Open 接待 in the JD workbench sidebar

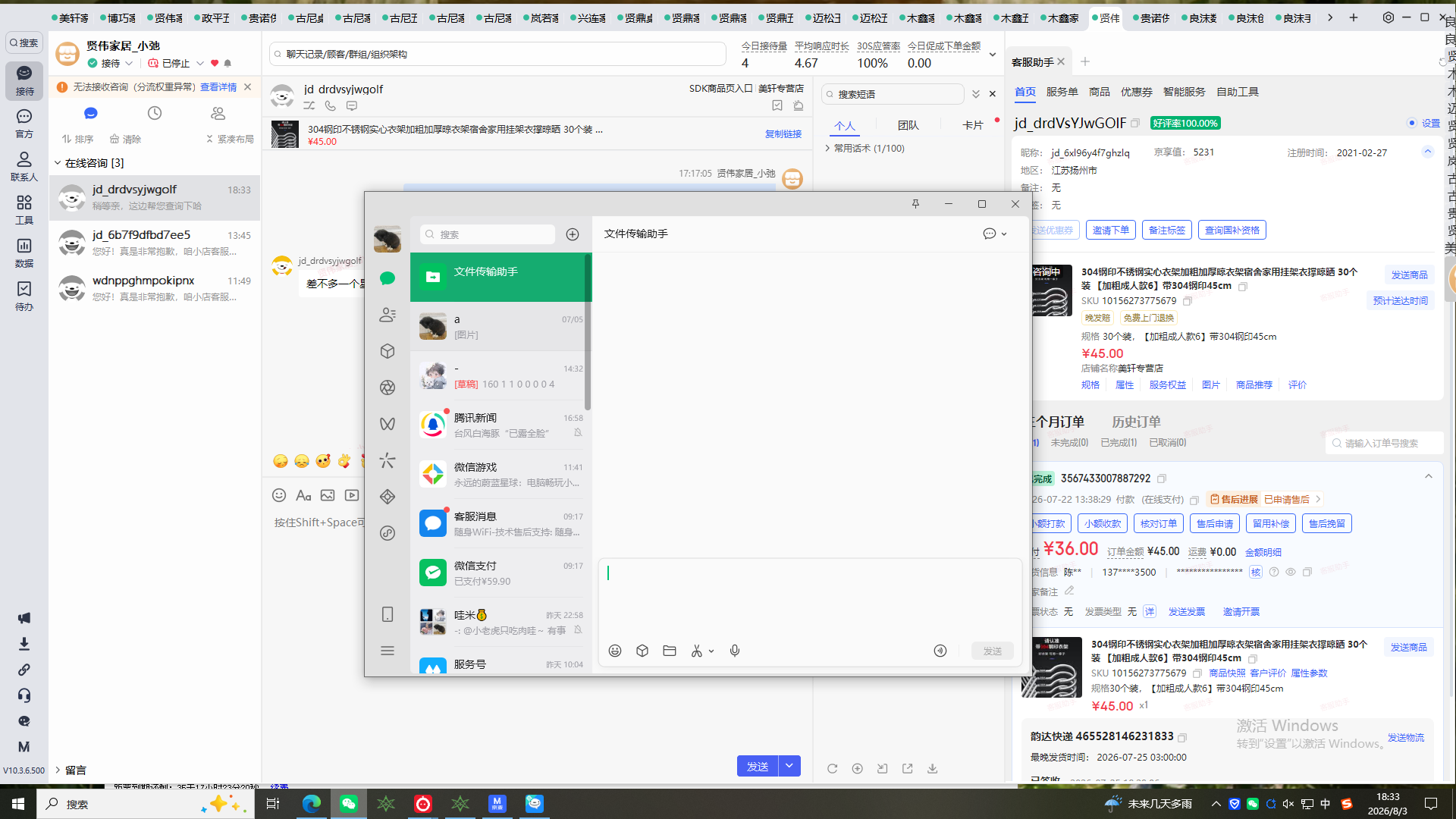[24, 80]
